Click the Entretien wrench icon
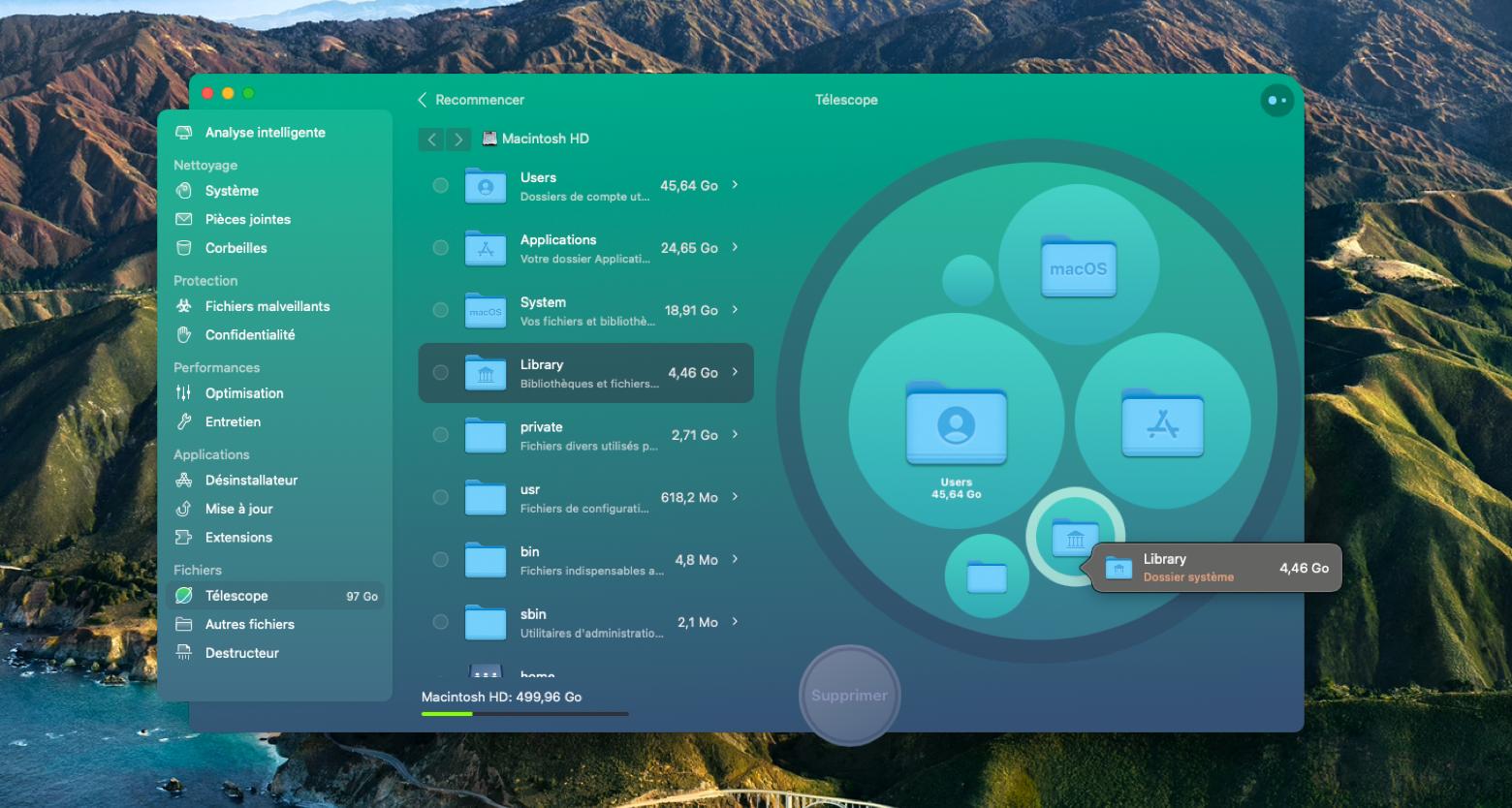1512x808 pixels. [x=183, y=421]
